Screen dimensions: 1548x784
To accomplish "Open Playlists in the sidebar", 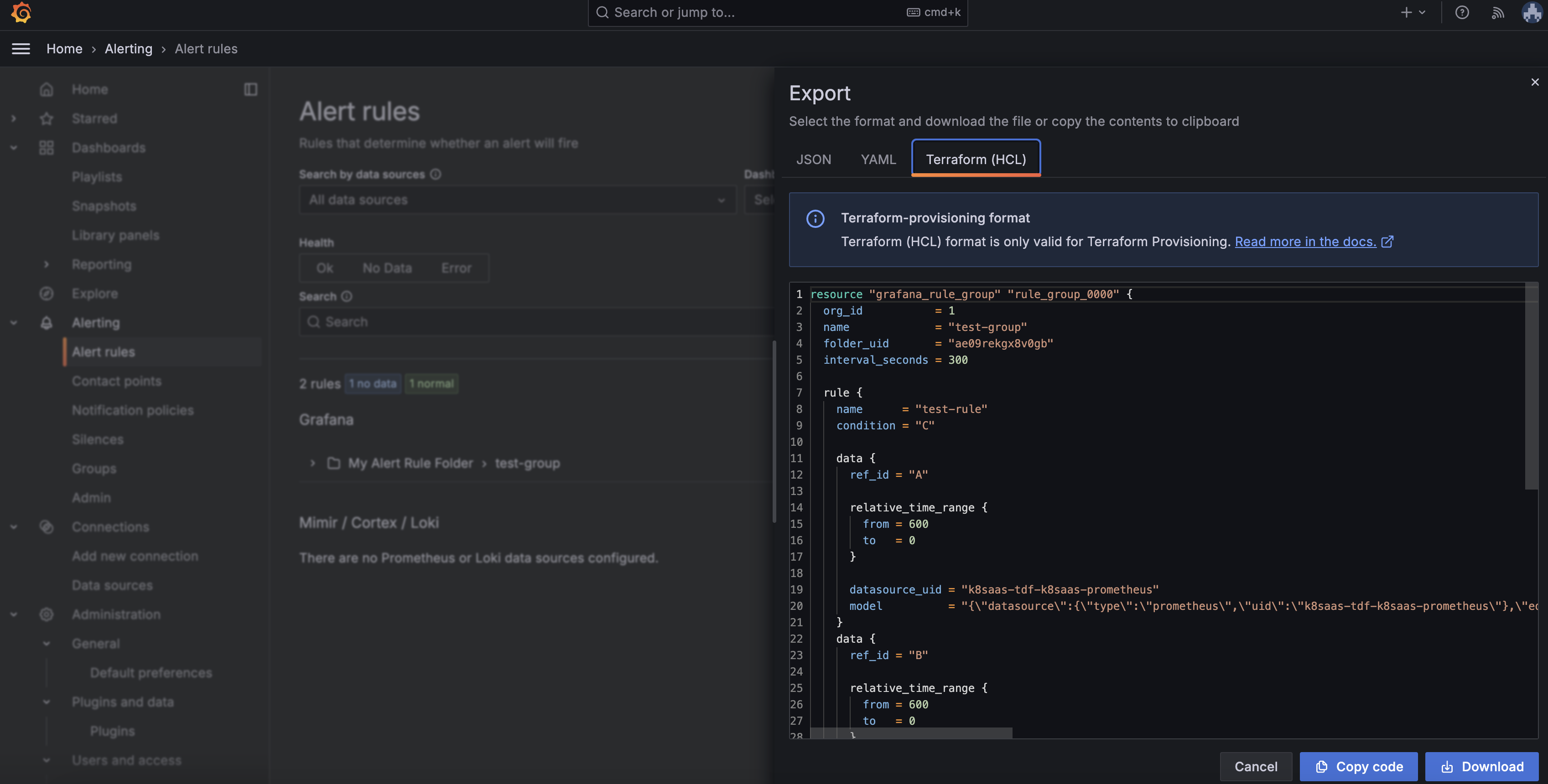I will pyautogui.click(x=97, y=176).
